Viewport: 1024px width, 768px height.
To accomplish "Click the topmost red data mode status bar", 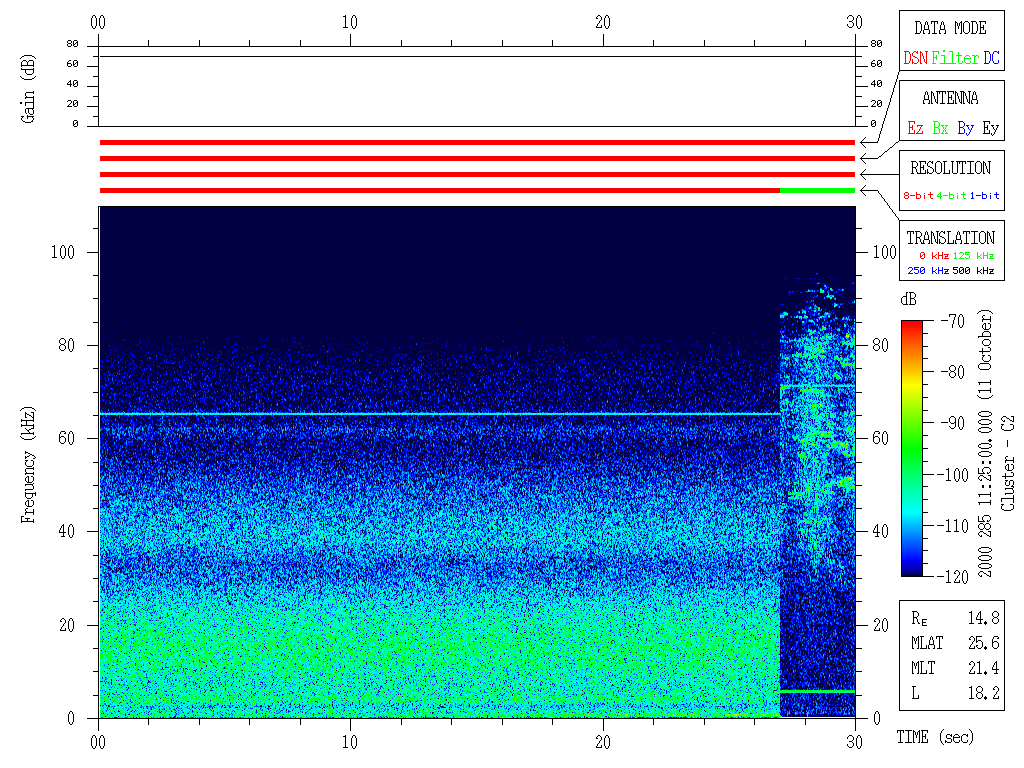I will click(477, 143).
